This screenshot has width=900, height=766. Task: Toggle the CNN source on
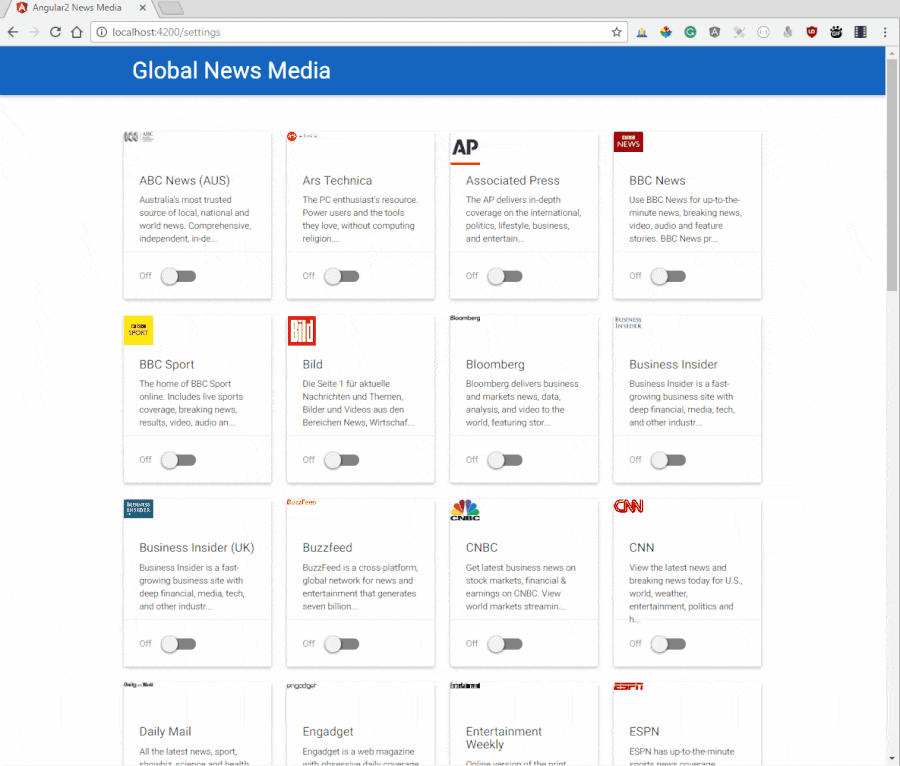(668, 644)
